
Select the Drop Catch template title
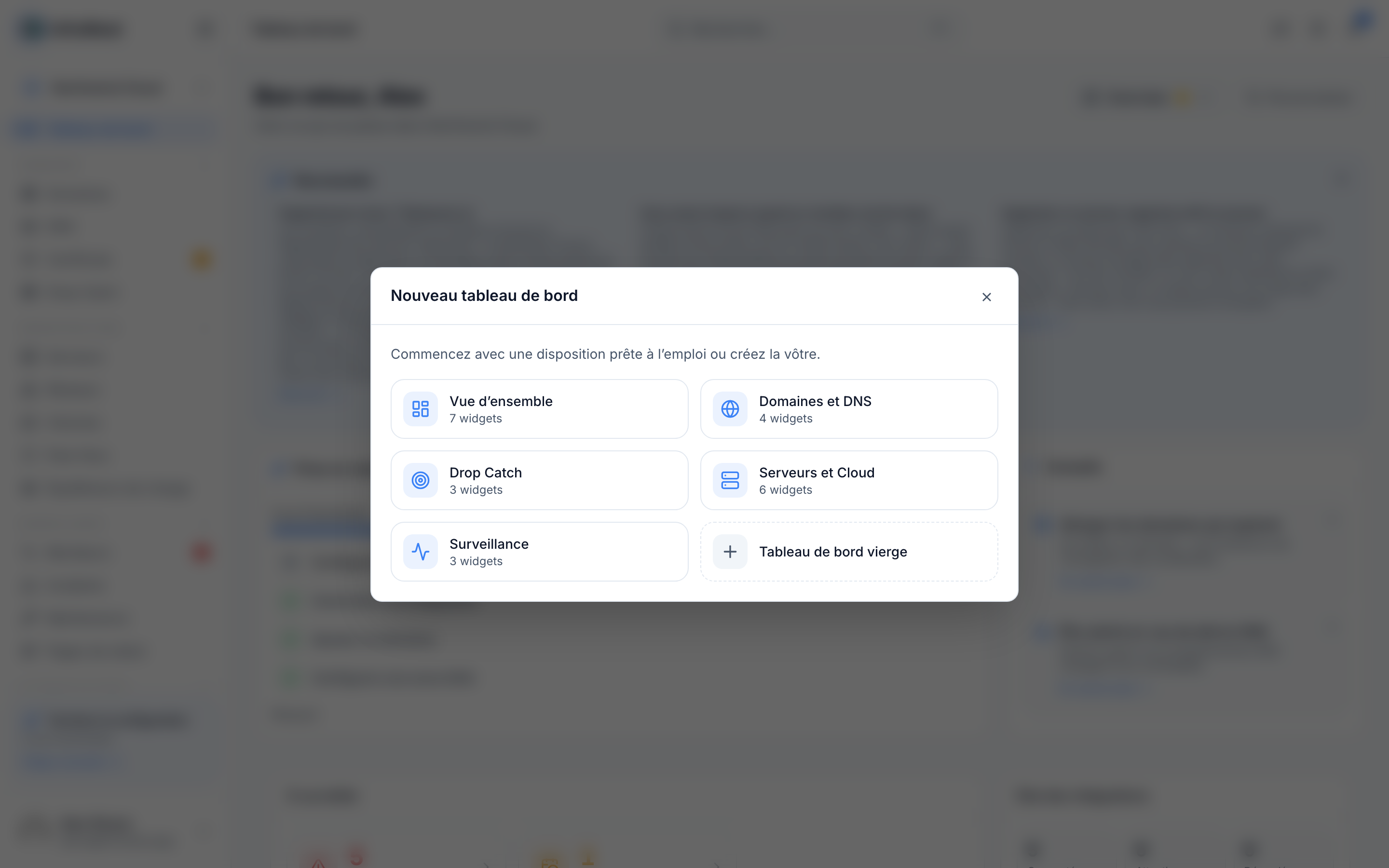coord(486,473)
